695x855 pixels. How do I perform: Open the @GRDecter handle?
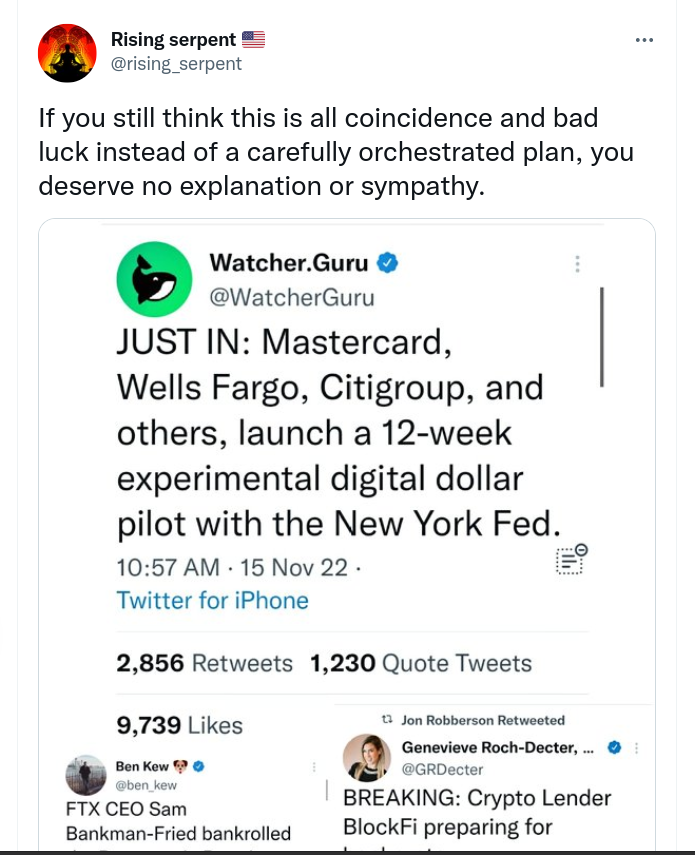point(442,769)
